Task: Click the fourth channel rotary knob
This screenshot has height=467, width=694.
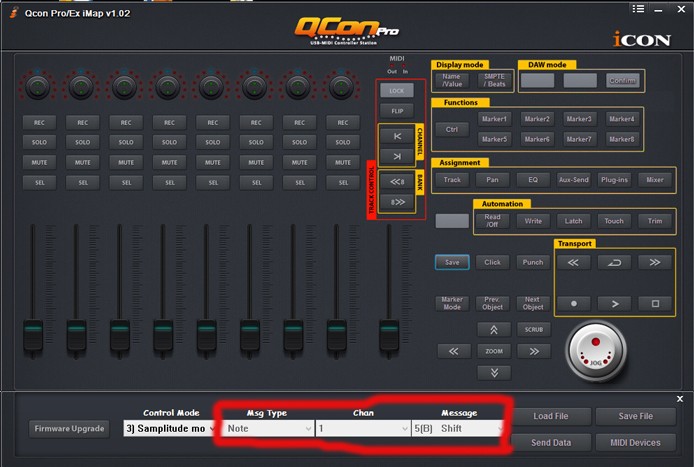Action: pos(168,86)
